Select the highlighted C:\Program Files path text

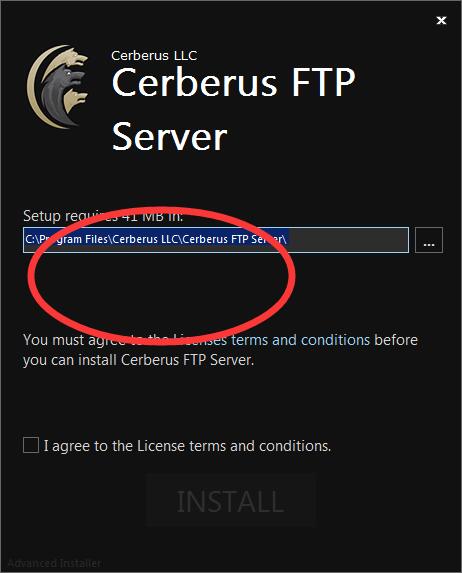156,239
